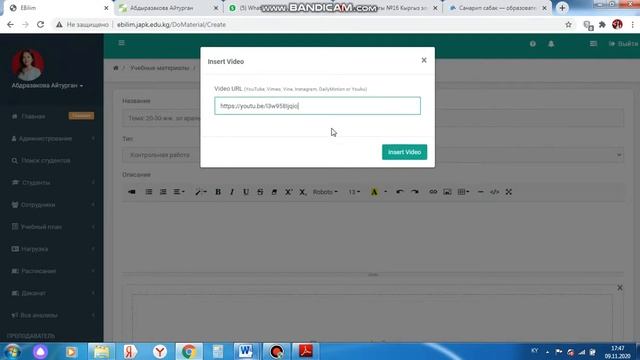The image size is (640, 360).
Task: Switch to Санарип сабак browser tab
Action: click(x=497, y=8)
